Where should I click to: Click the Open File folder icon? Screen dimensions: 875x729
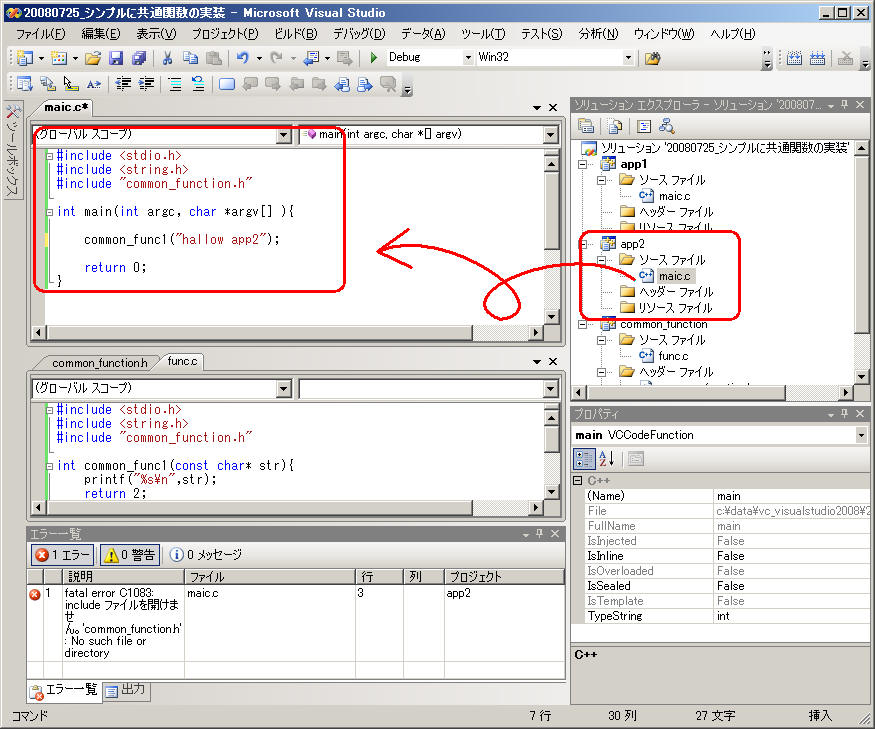[x=92, y=58]
